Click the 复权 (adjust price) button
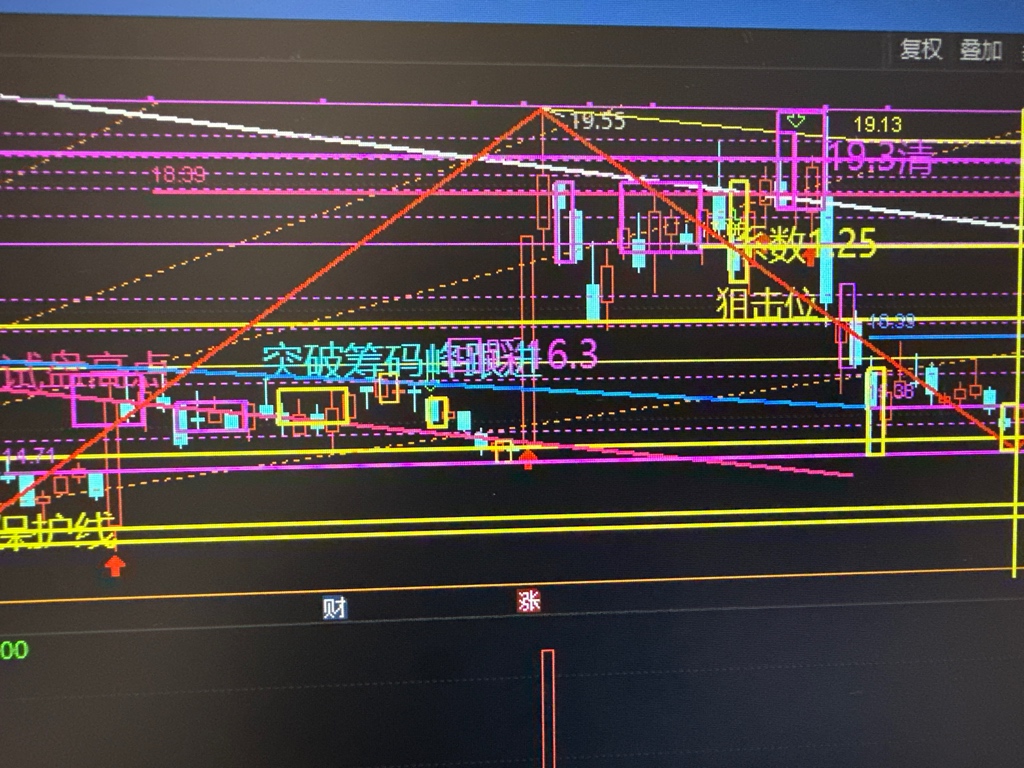This screenshot has height=768, width=1024. pos(921,50)
